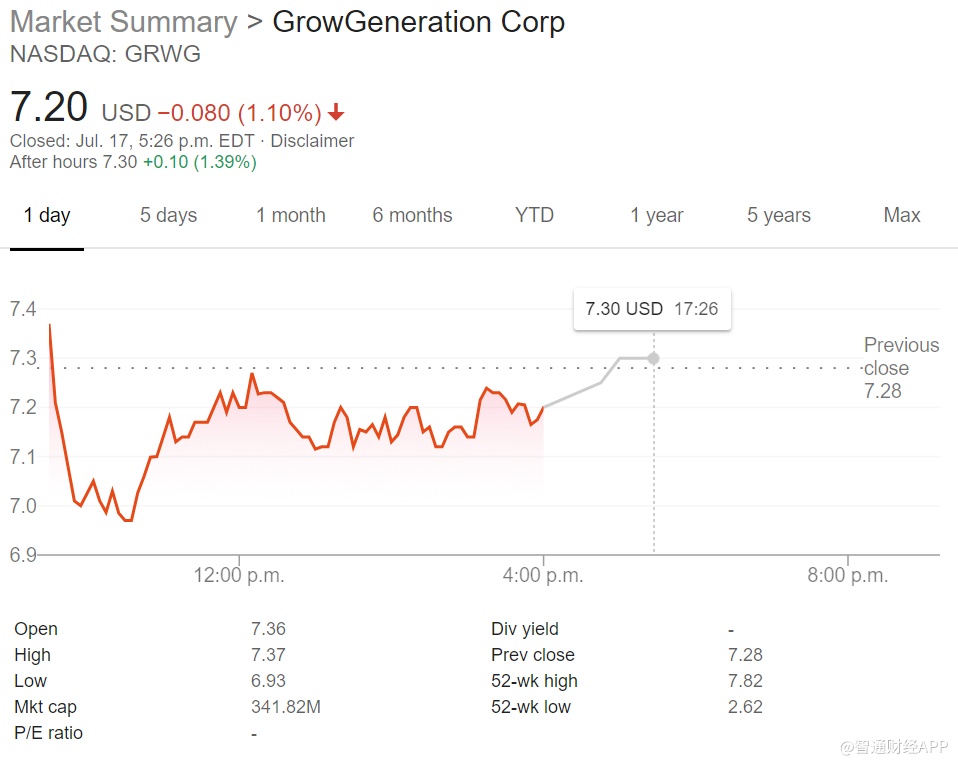Select the Max time range
Viewport: 958px width, 766px height.
click(x=901, y=215)
